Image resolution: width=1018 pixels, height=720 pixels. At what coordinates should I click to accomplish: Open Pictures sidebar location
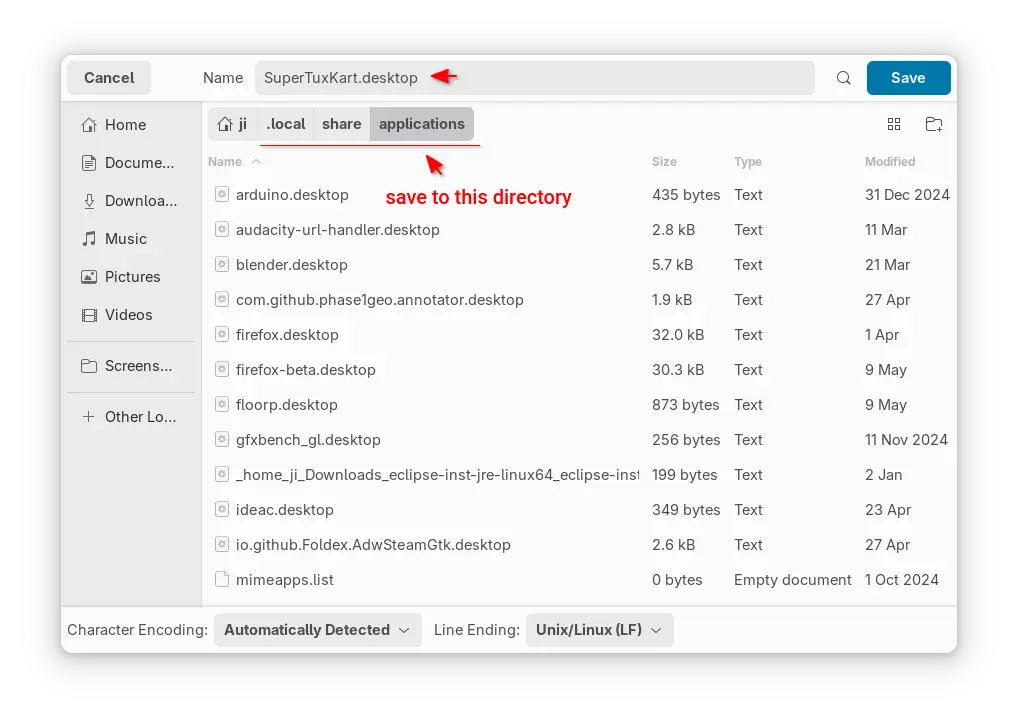(x=131, y=277)
